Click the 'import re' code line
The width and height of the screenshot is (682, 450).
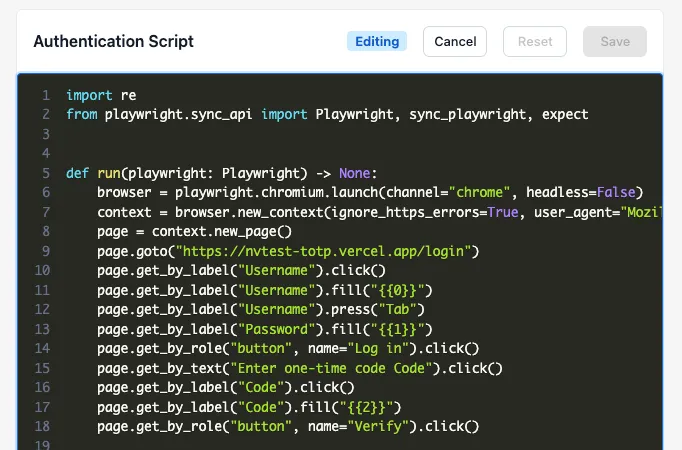pyautogui.click(x=101, y=95)
